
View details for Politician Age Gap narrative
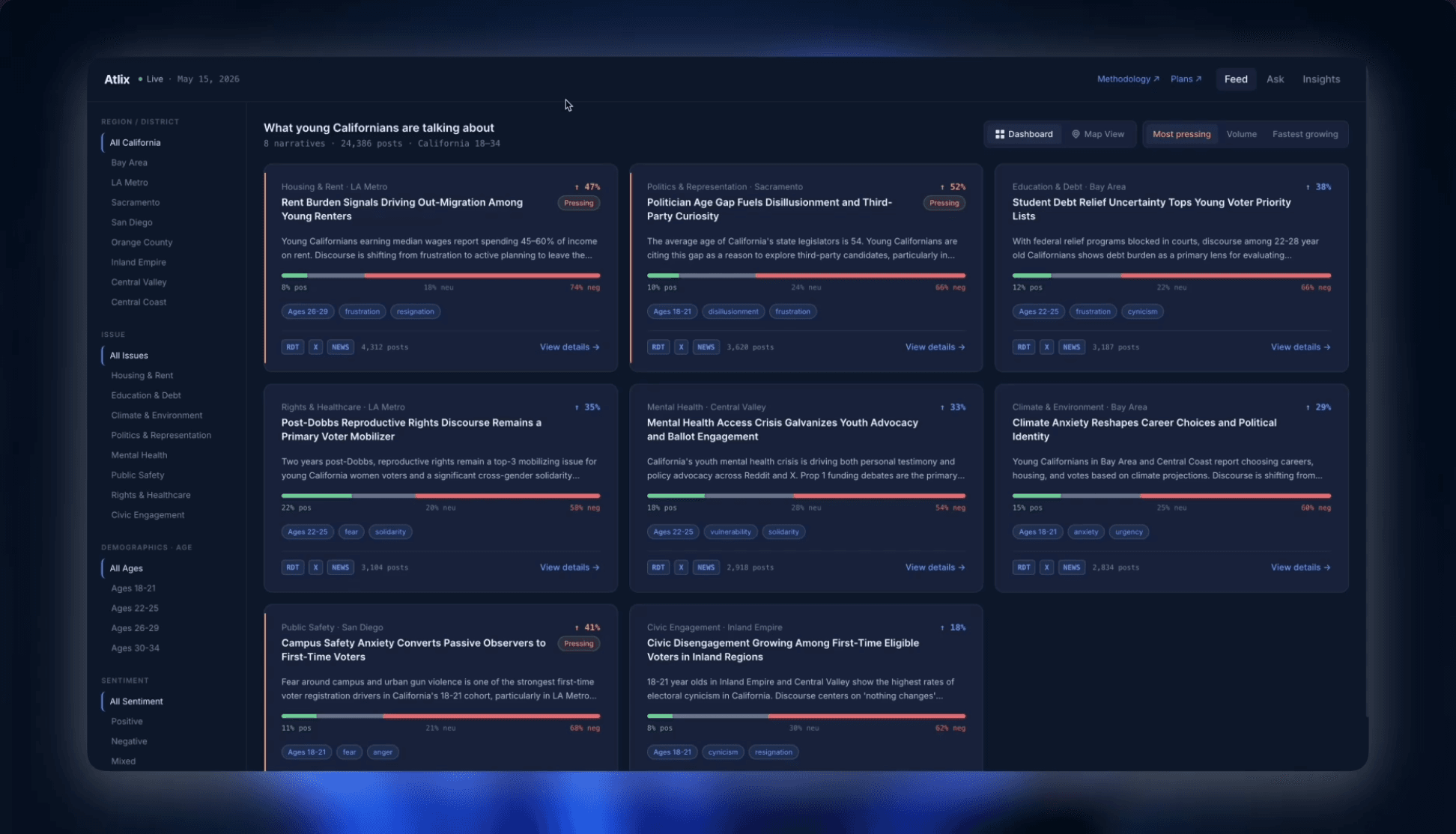point(935,347)
